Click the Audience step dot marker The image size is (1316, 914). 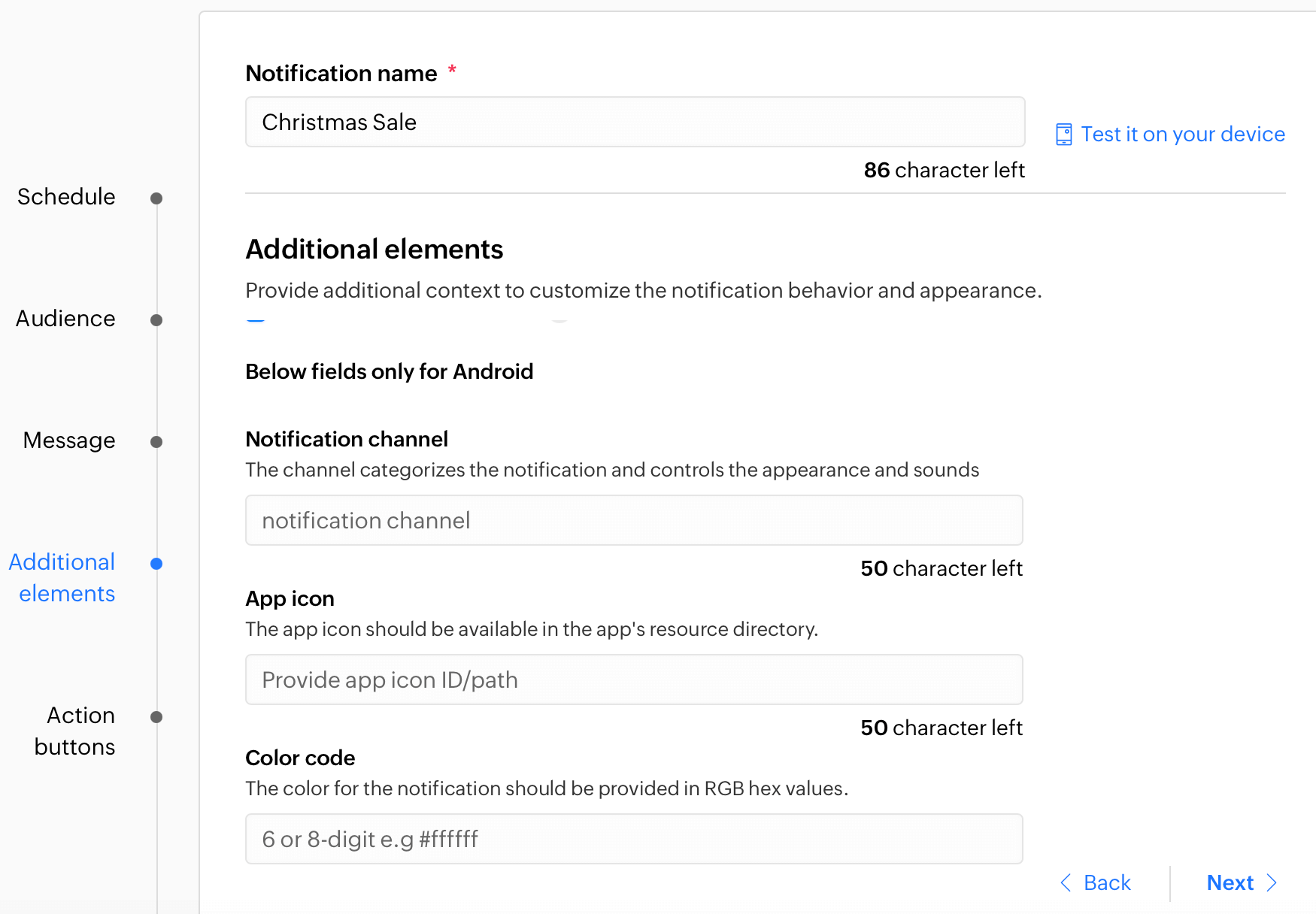156,320
